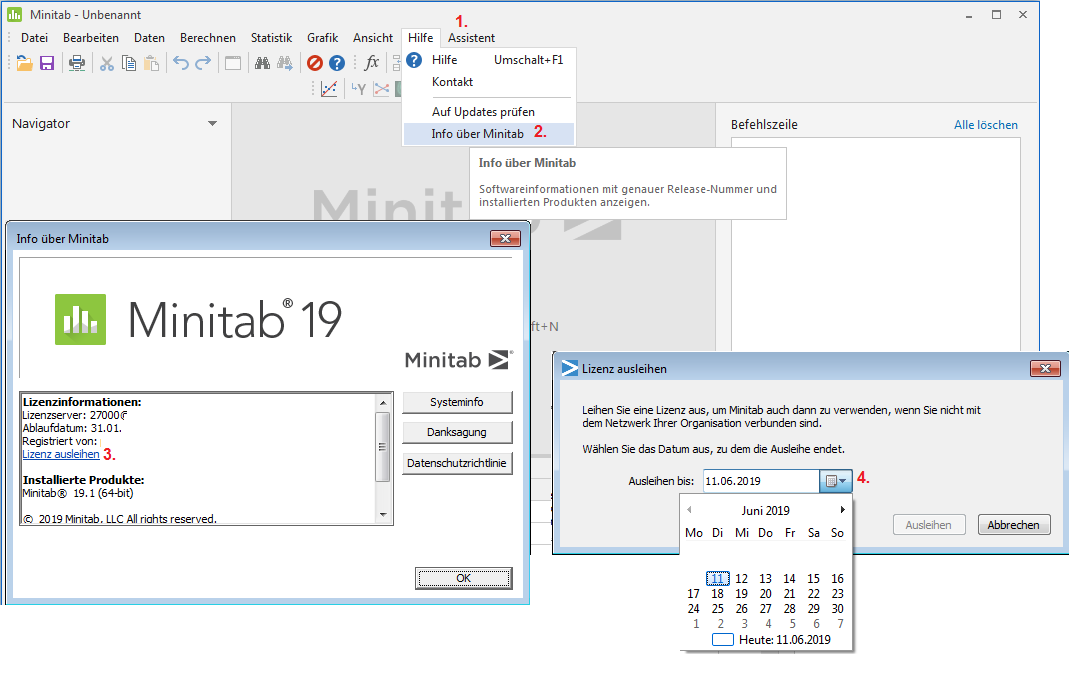1069x678 pixels.
Task: Maximize the Minitab main window
Action: point(996,14)
